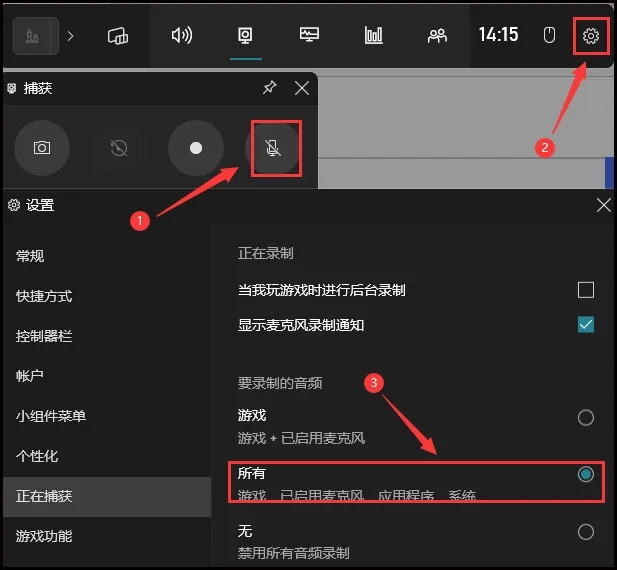Open the Resources bar chart widget icon
617x570 pixels.
[x=373, y=35]
